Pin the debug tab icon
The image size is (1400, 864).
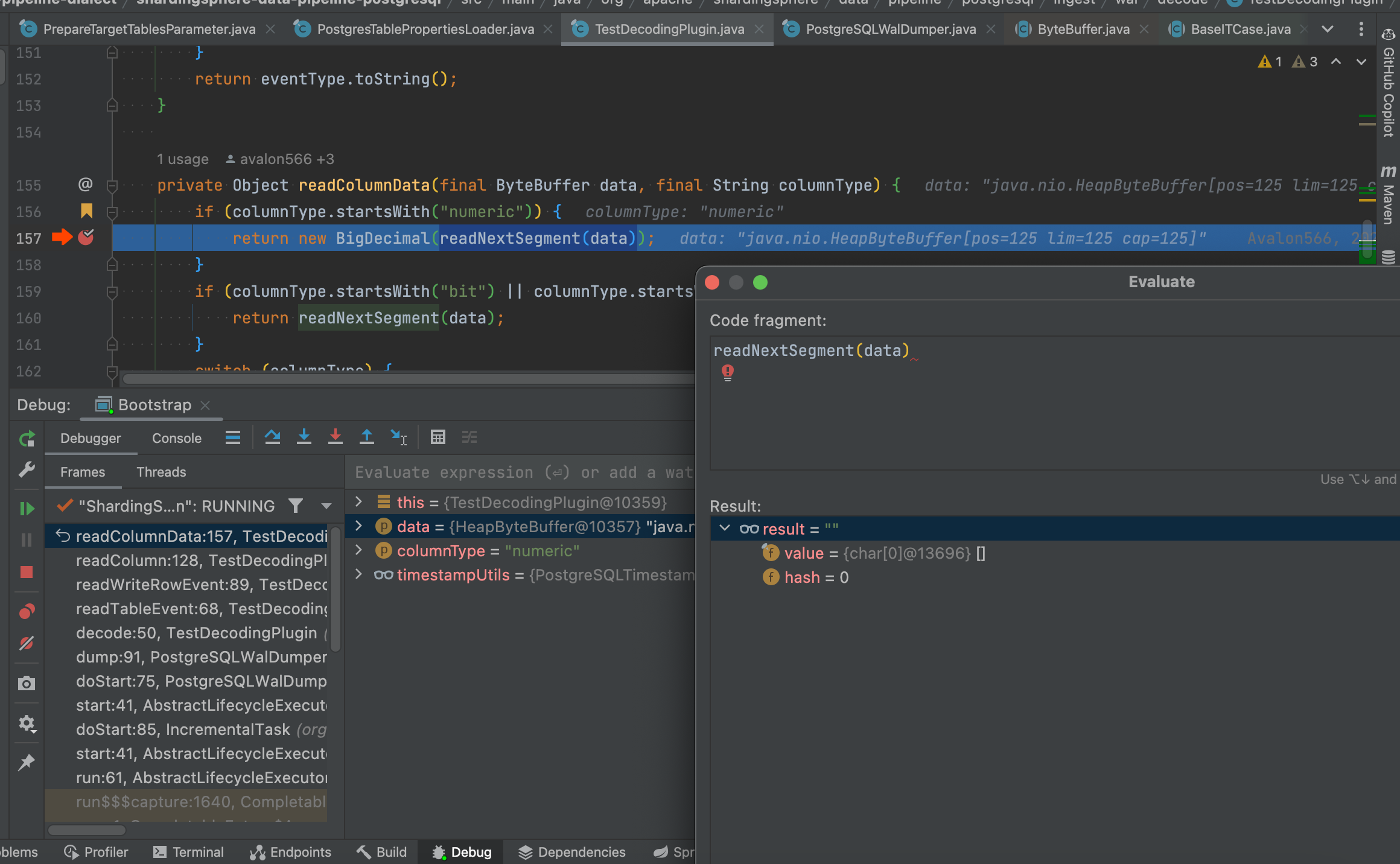[x=27, y=763]
